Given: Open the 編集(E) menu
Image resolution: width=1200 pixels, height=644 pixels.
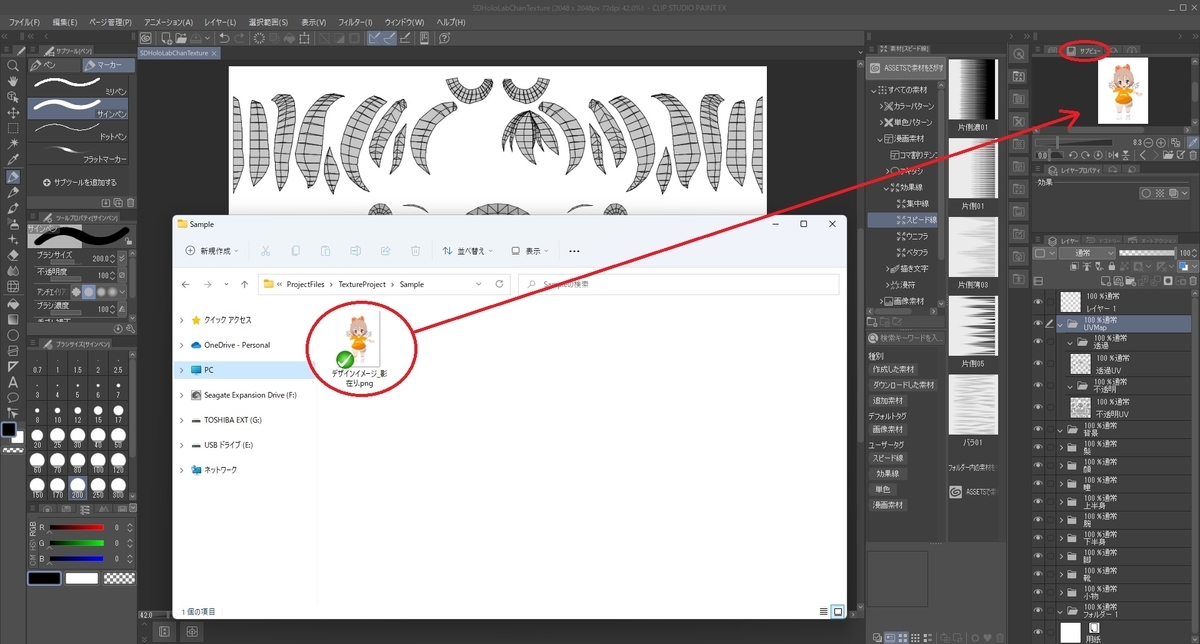Looking at the screenshot, I should [65, 21].
